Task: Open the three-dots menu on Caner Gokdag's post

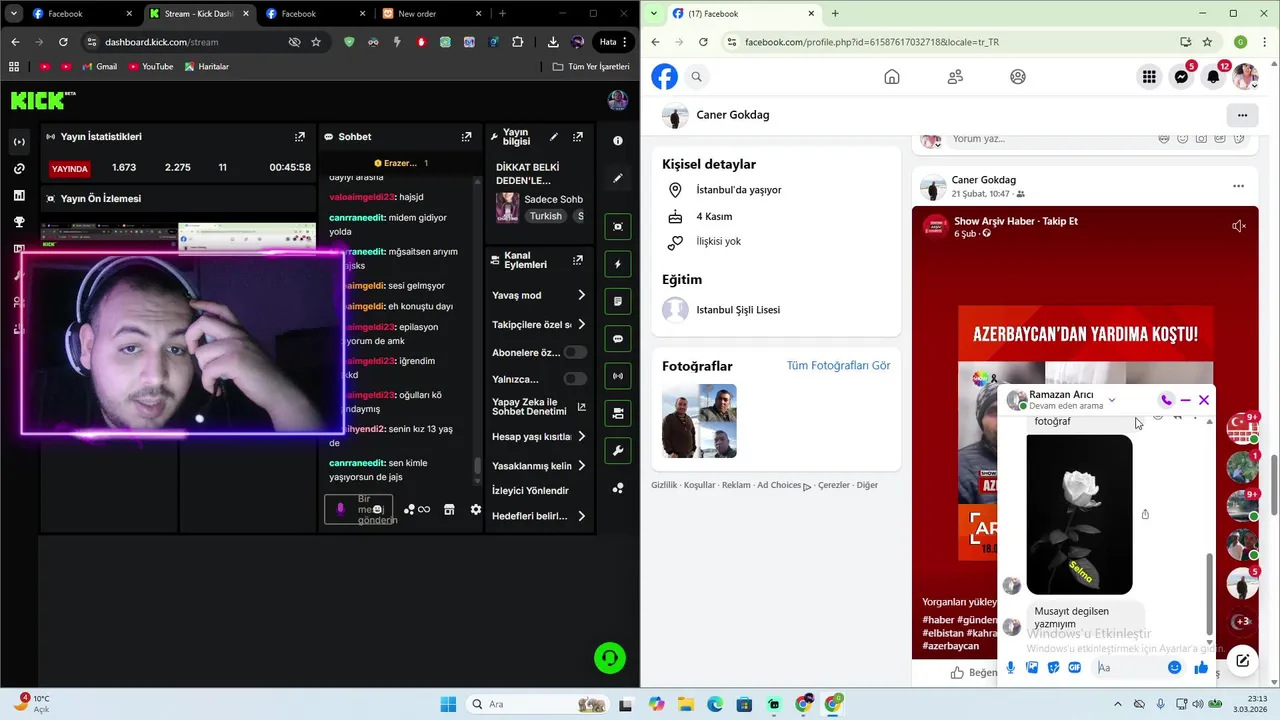Action: pos(1238,186)
